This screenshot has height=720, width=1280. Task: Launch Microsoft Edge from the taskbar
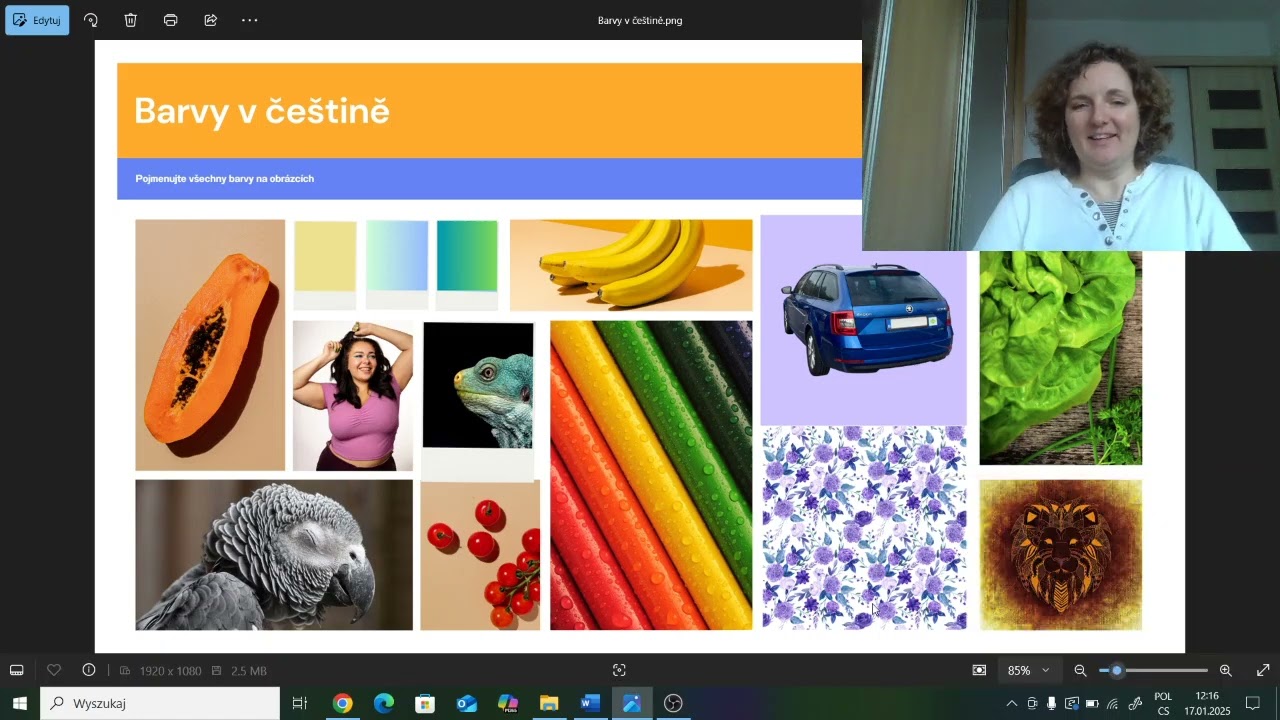(x=384, y=703)
